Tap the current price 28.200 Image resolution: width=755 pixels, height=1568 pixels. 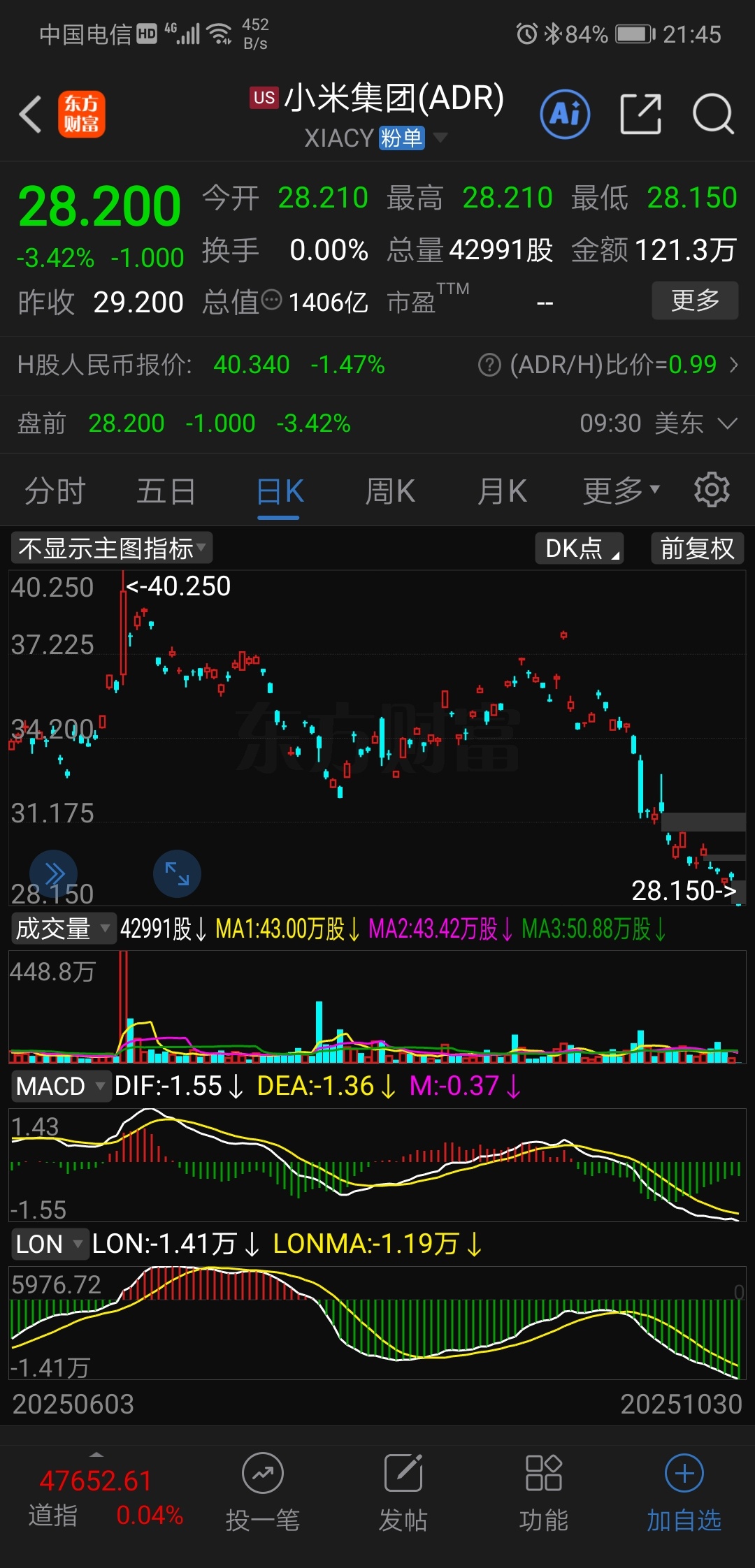[99, 207]
